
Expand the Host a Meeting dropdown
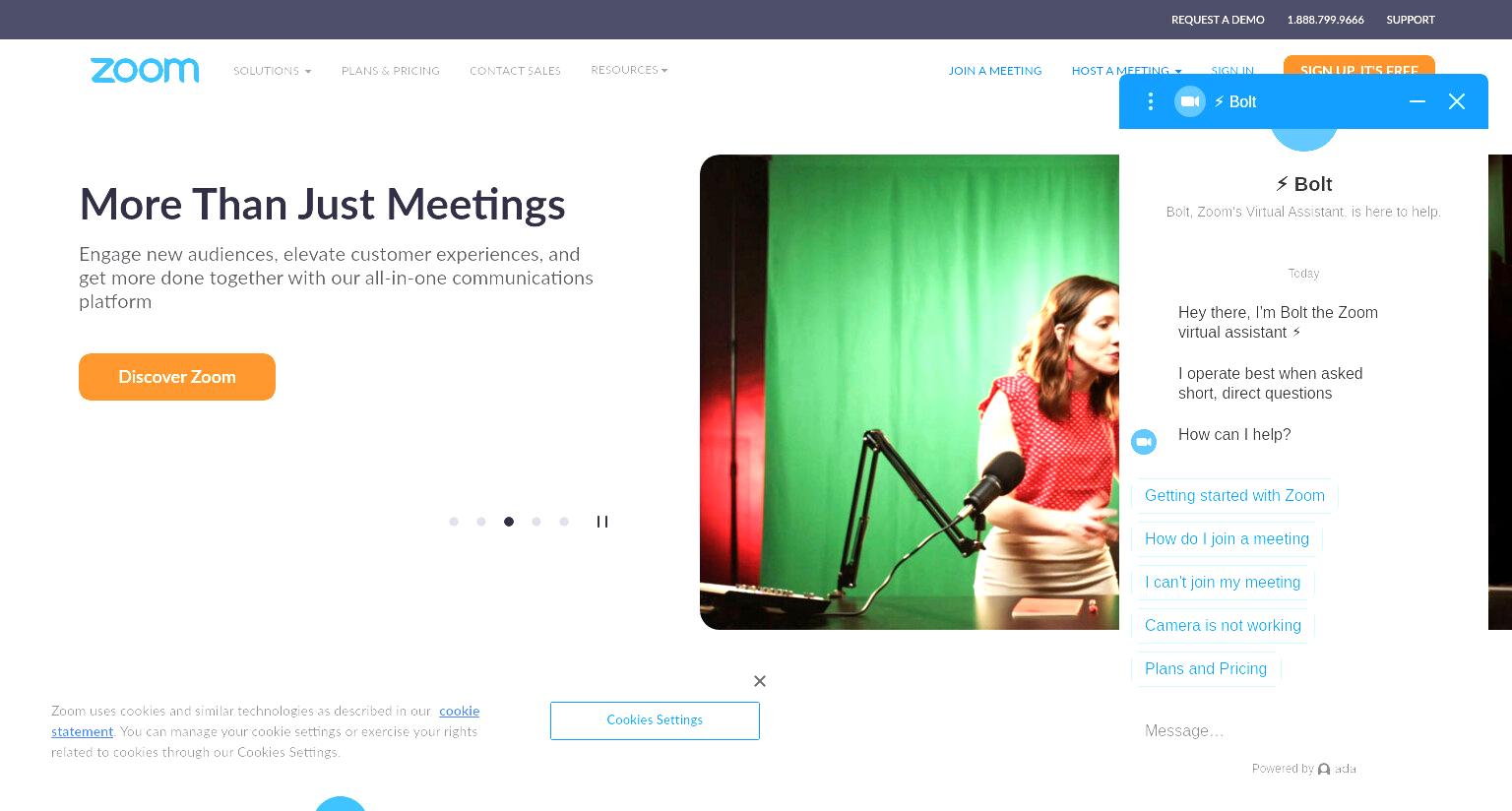coord(1126,71)
